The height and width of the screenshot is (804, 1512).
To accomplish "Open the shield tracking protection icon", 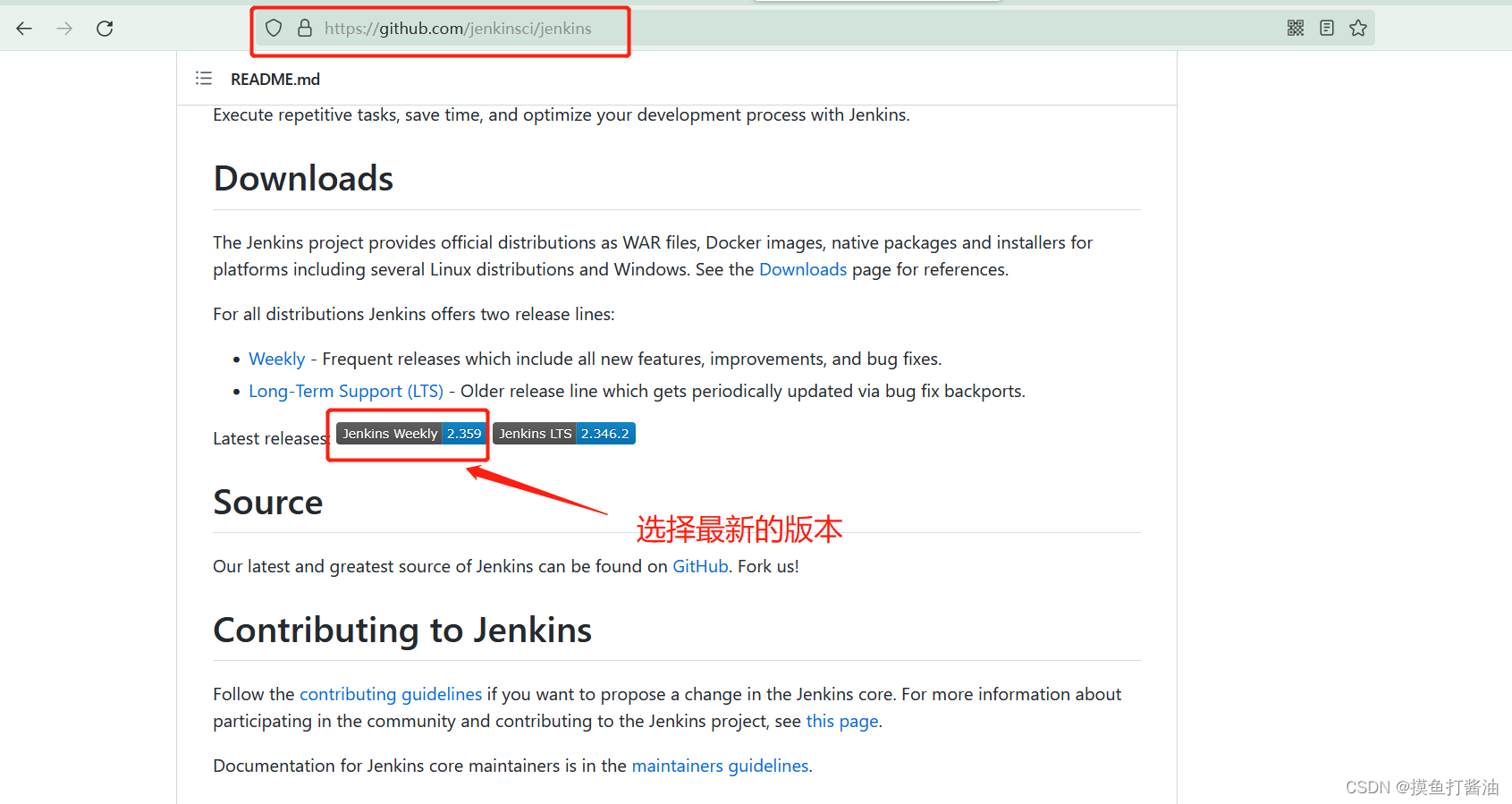I will pos(274,29).
